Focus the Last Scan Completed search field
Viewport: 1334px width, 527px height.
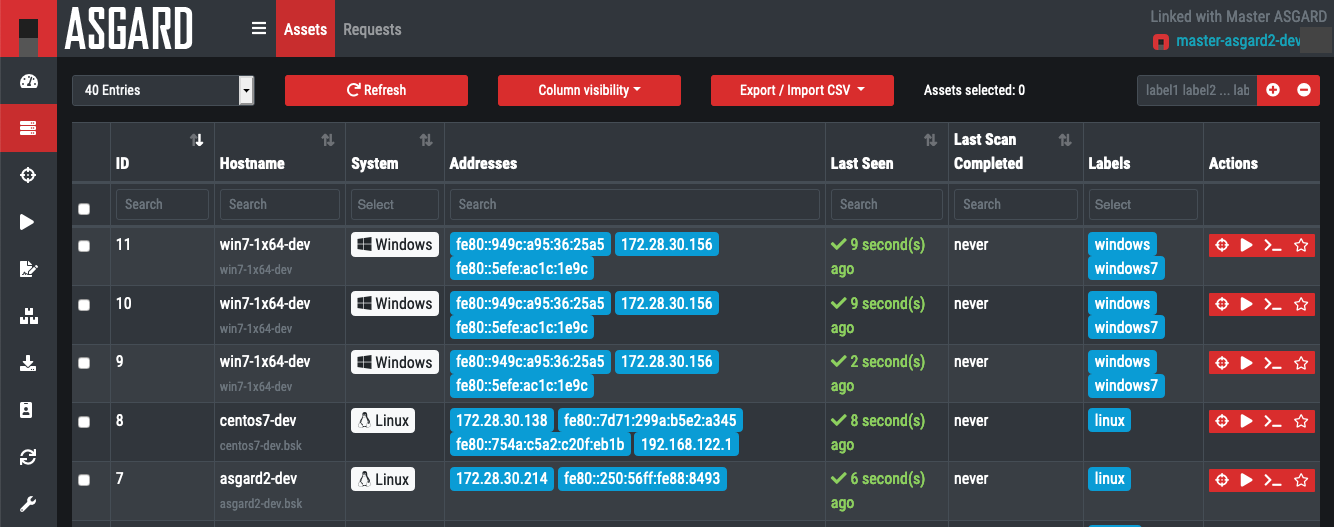pos(1017,204)
